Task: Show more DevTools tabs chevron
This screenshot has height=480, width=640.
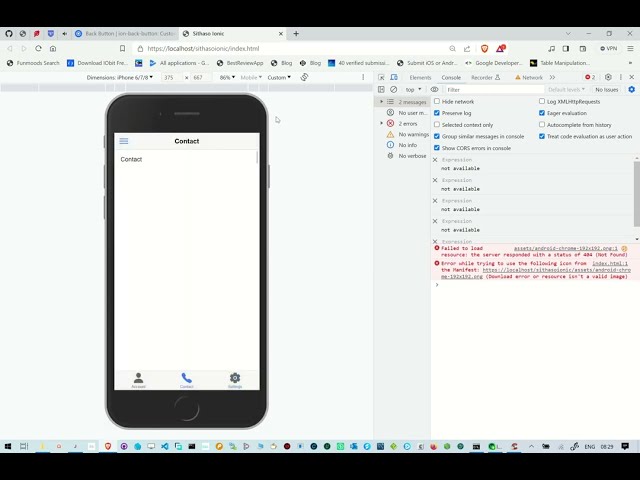Action: click(552, 77)
